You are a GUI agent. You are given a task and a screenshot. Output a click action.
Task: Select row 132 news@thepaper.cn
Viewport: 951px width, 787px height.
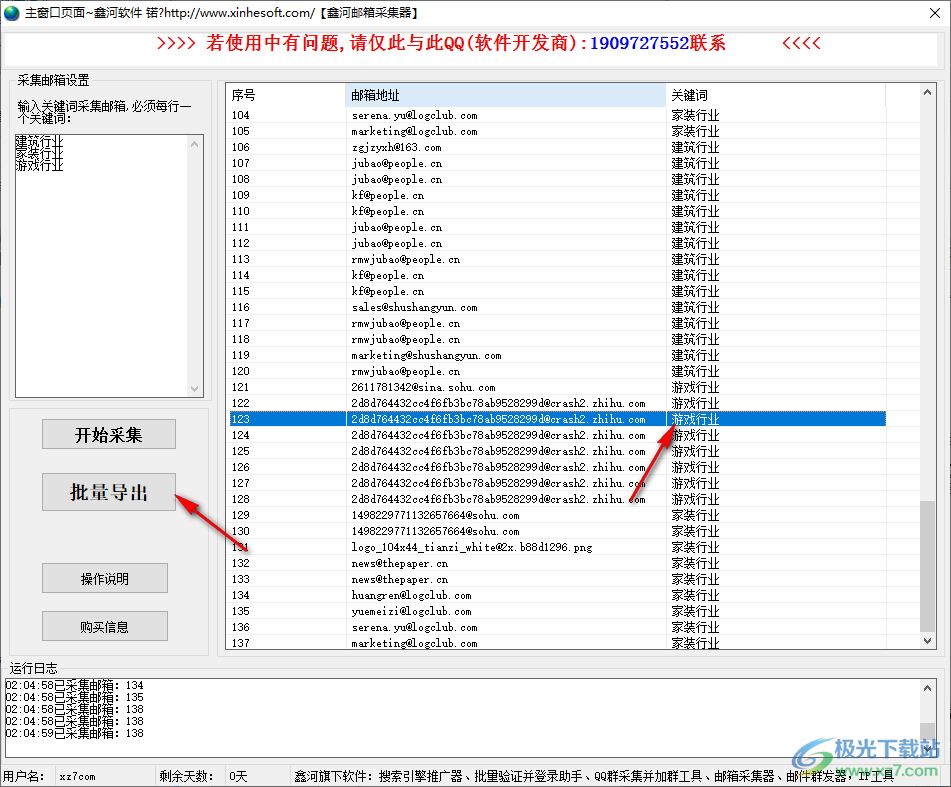(557, 563)
